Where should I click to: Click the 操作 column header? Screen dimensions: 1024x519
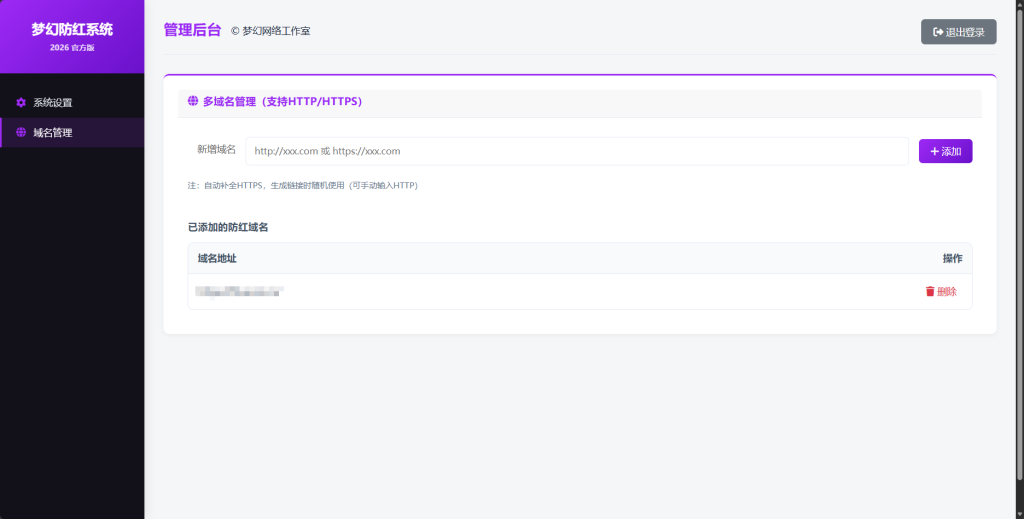tap(952, 258)
